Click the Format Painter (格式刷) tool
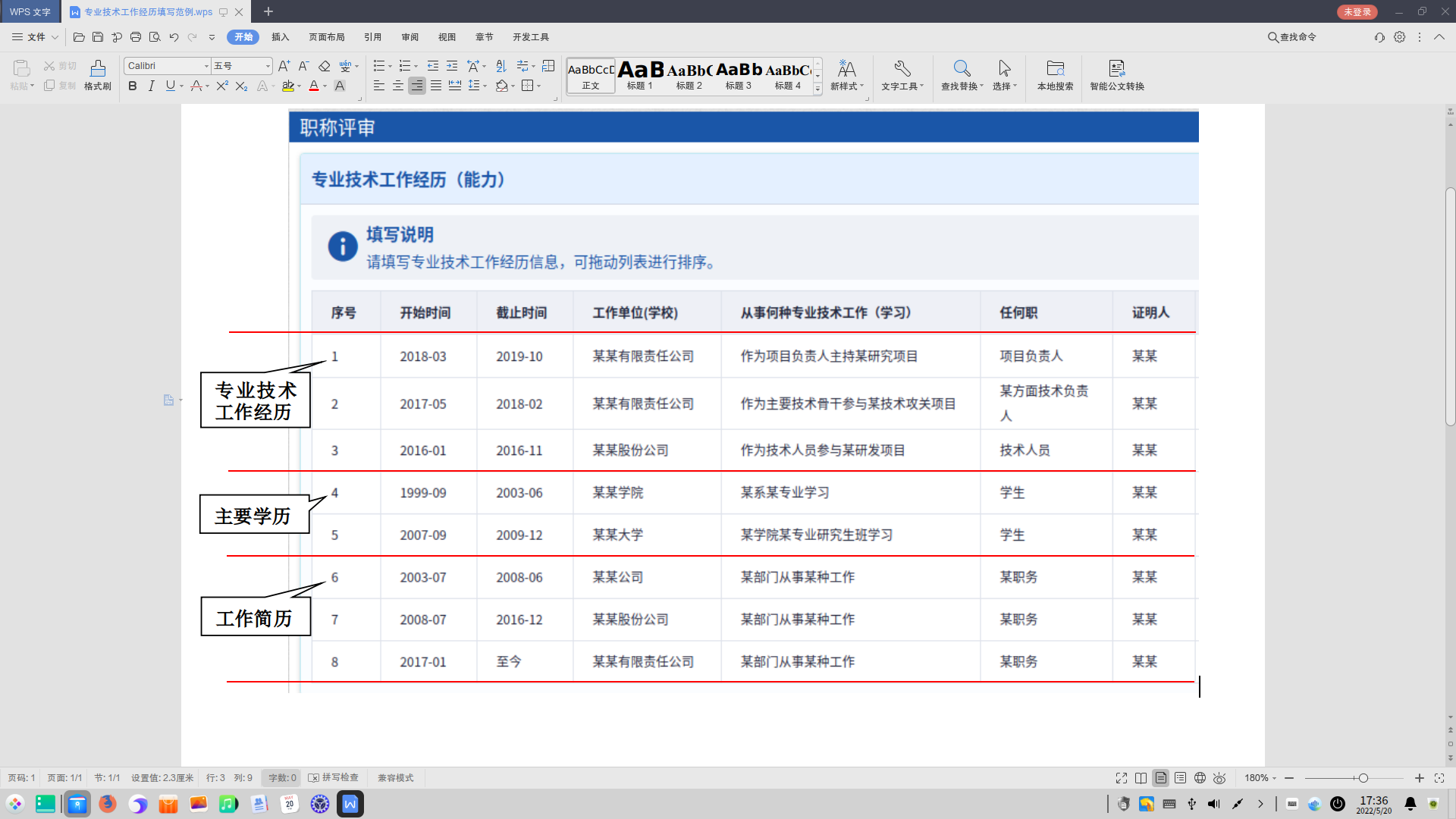The height and width of the screenshot is (819, 1456). pos(97,75)
